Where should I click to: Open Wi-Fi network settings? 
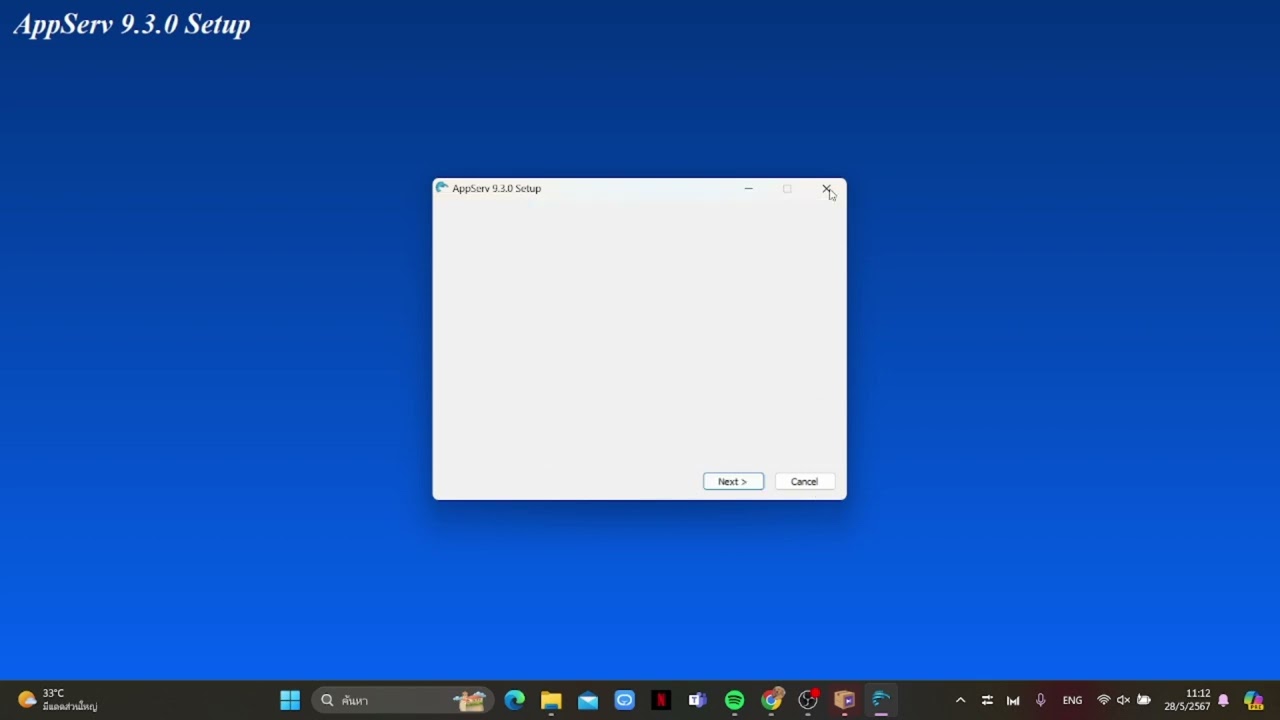point(1104,700)
